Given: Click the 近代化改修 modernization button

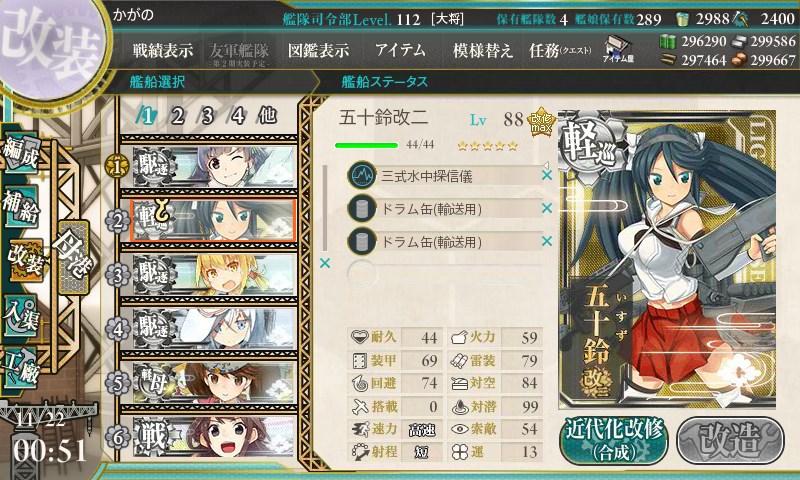Looking at the screenshot, I should pos(613,440).
